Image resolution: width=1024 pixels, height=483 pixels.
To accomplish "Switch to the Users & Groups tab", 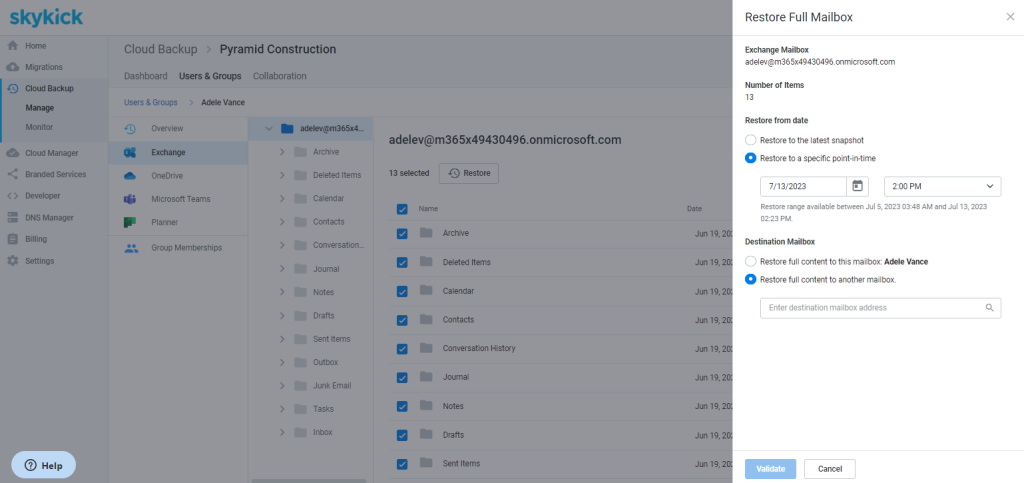I will coord(210,76).
